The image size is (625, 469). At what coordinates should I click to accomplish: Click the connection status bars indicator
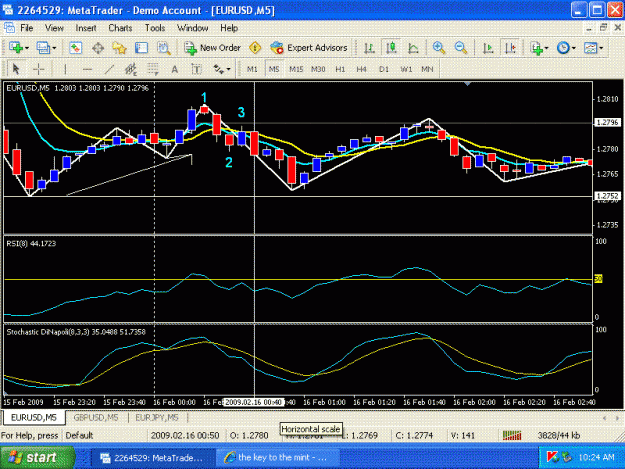[512, 436]
